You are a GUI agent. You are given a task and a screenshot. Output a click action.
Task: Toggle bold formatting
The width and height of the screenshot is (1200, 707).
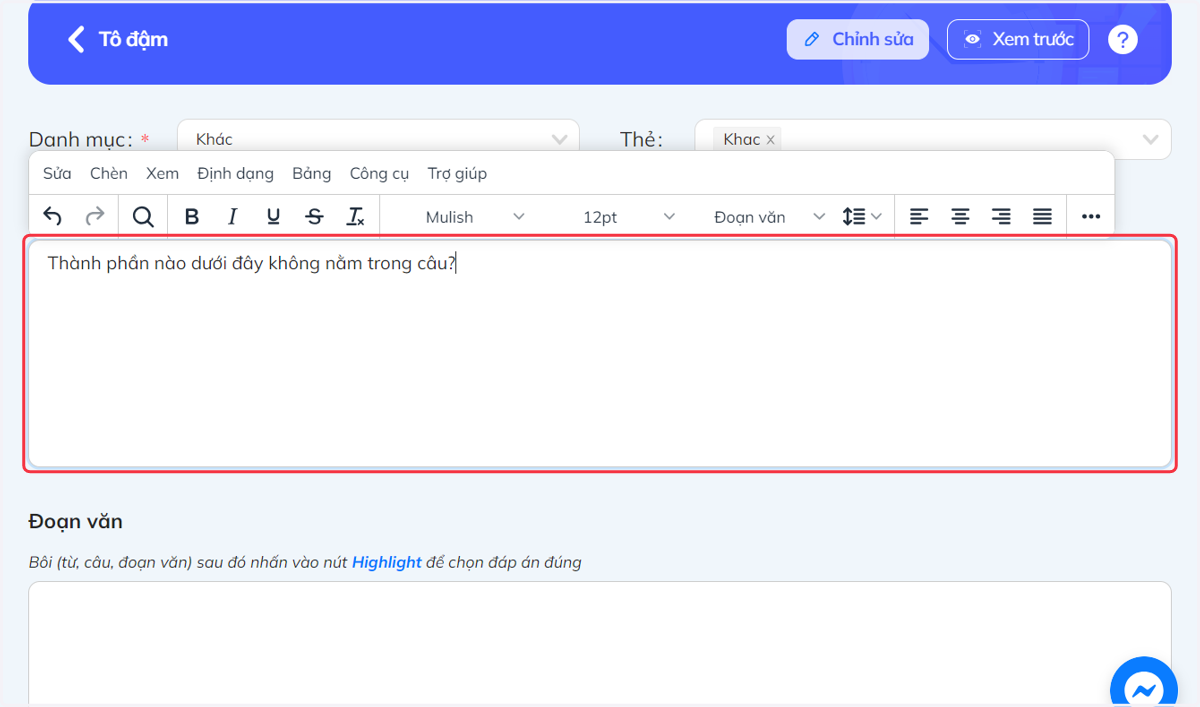point(192,216)
